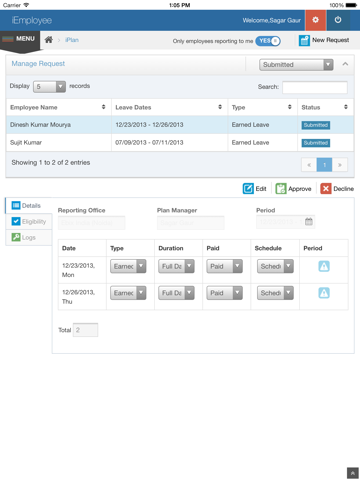
Task: Open Paid dropdown for 12/23/2013 row
Action: 224,266
